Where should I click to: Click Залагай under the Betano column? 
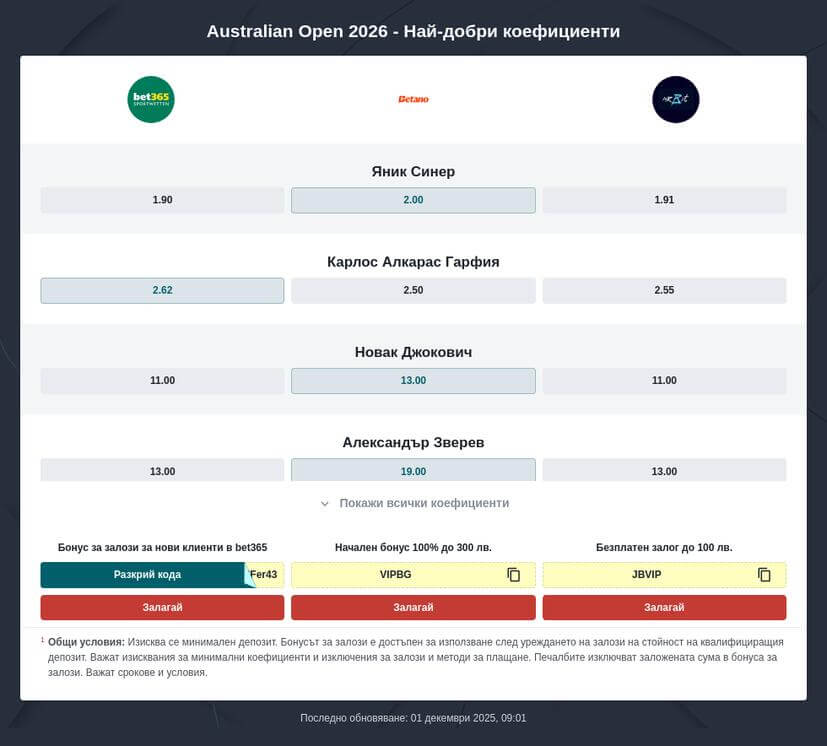point(412,607)
